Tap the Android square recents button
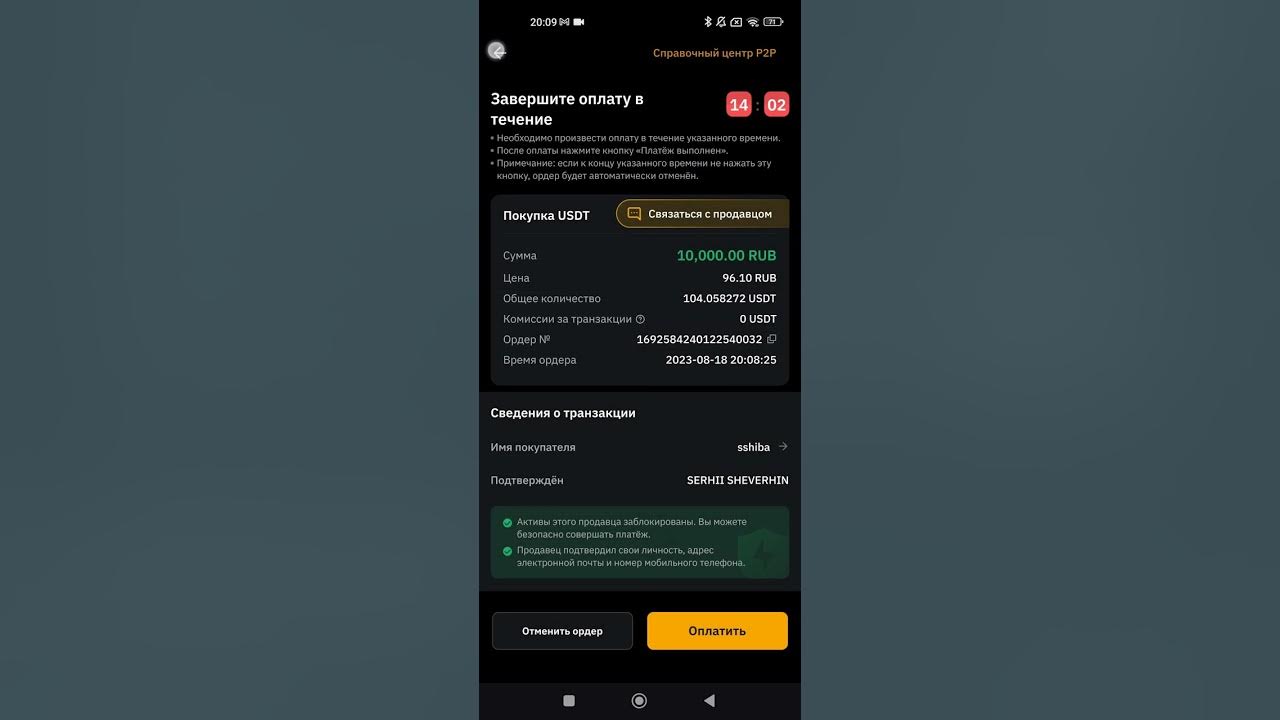Image resolution: width=1280 pixels, height=720 pixels. click(569, 701)
